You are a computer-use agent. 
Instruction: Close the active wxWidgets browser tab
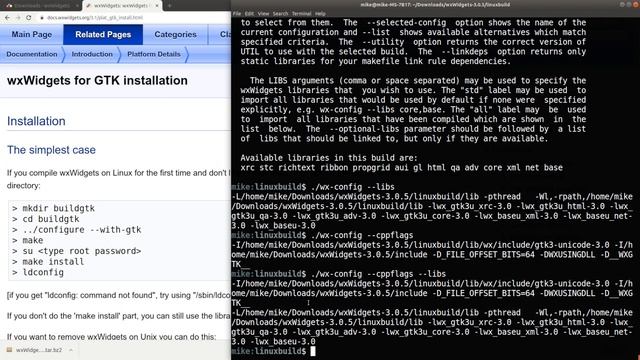click(x=157, y=6)
